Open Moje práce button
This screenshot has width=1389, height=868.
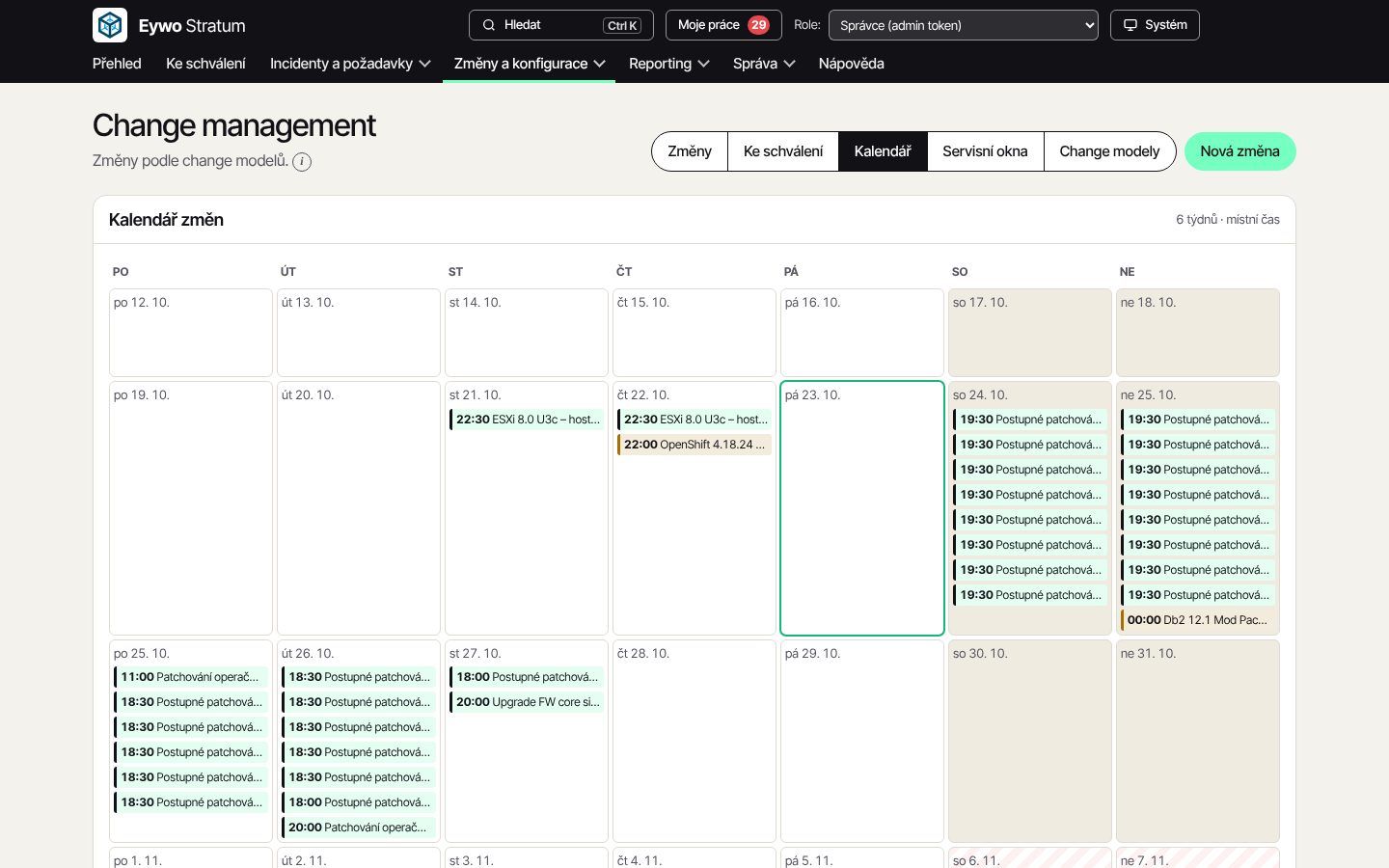pos(723,25)
